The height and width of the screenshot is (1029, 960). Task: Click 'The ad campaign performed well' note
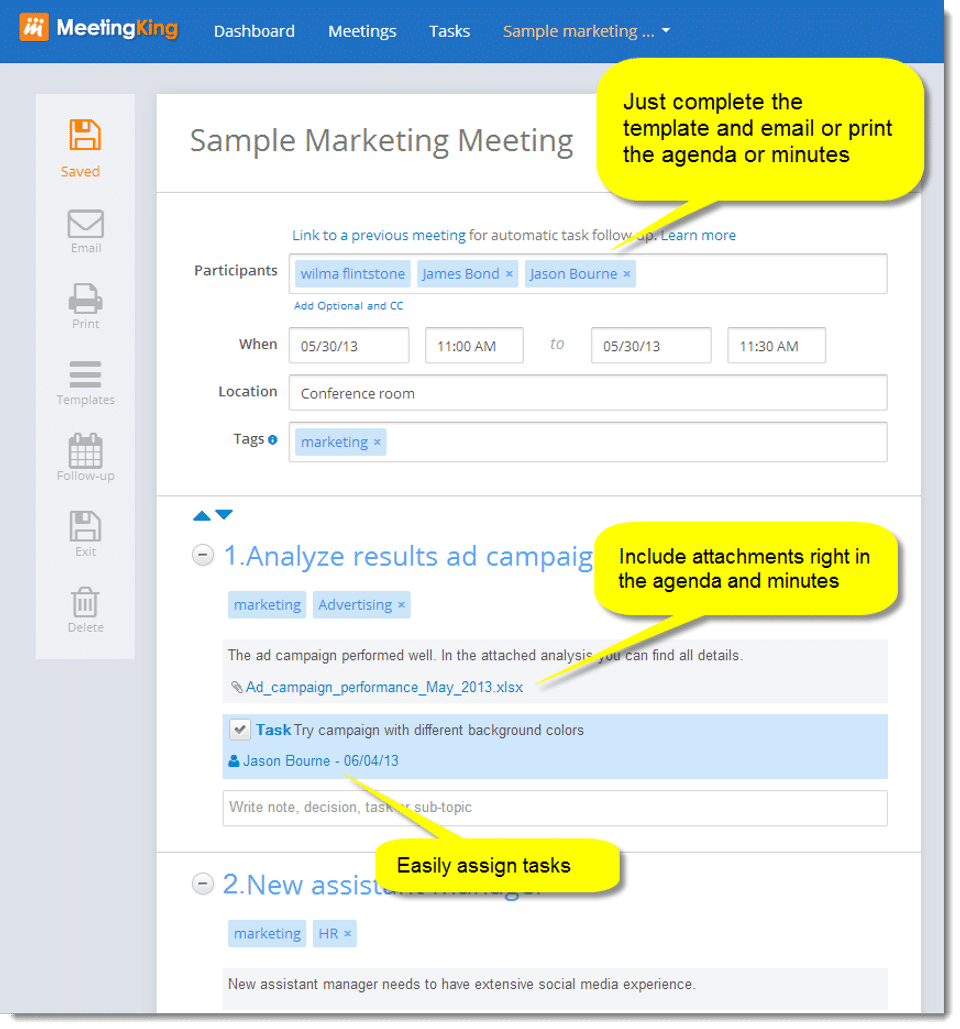tap(485, 655)
